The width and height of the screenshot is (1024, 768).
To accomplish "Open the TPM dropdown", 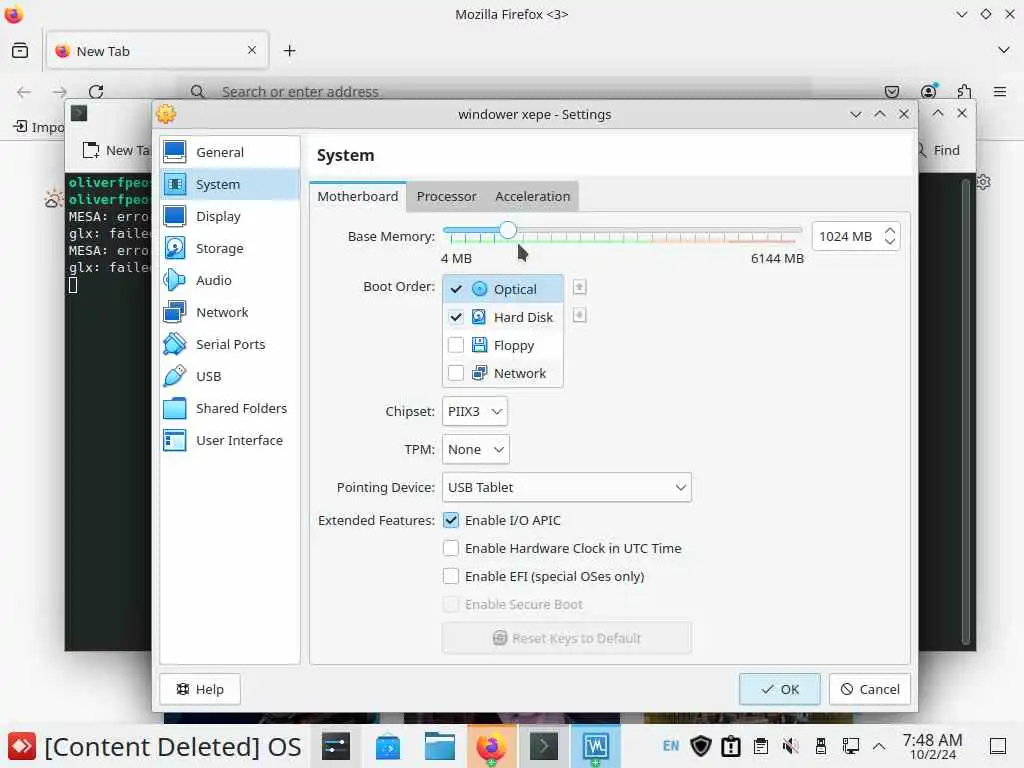I will (x=475, y=449).
